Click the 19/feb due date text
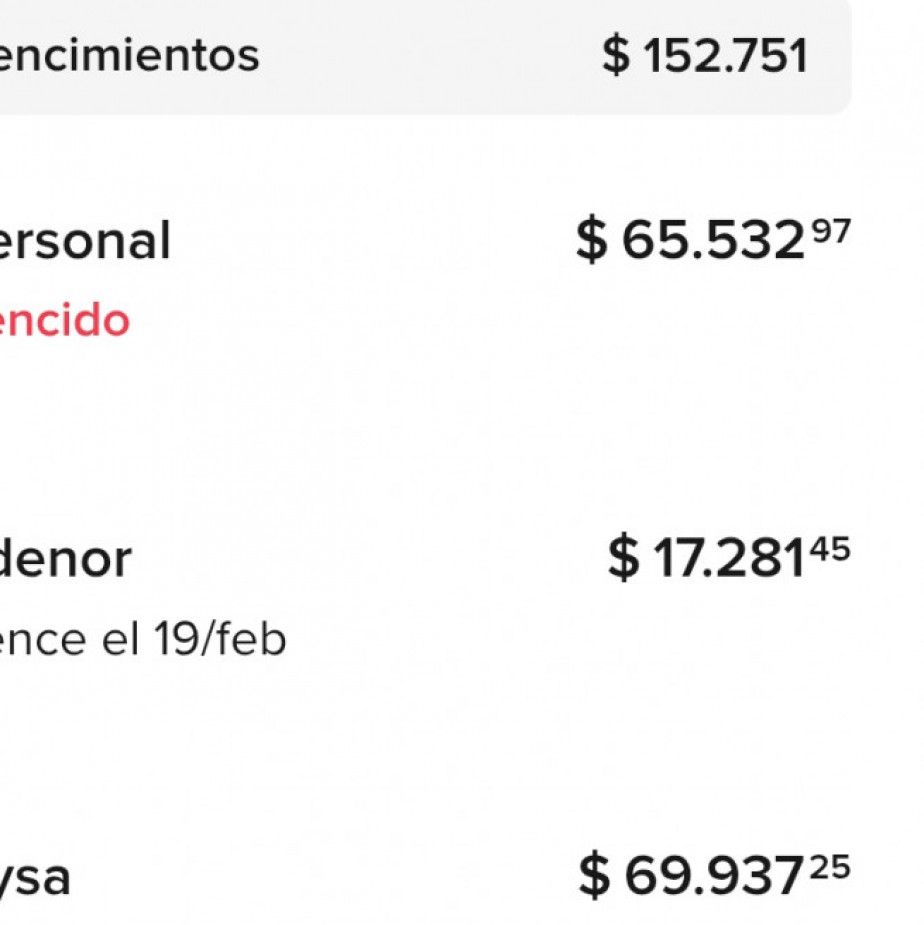 point(220,640)
